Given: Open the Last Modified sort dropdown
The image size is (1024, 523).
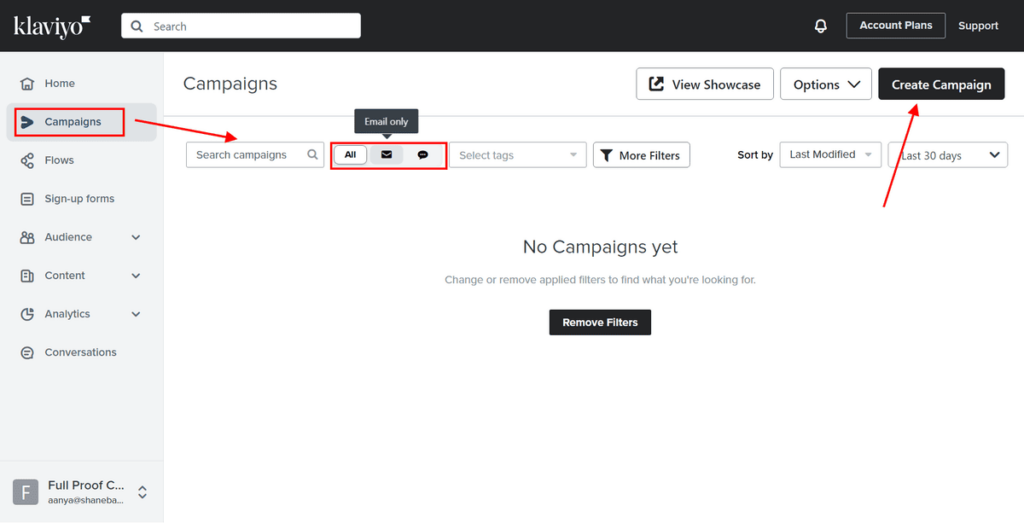Looking at the screenshot, I should pos(830,155).
